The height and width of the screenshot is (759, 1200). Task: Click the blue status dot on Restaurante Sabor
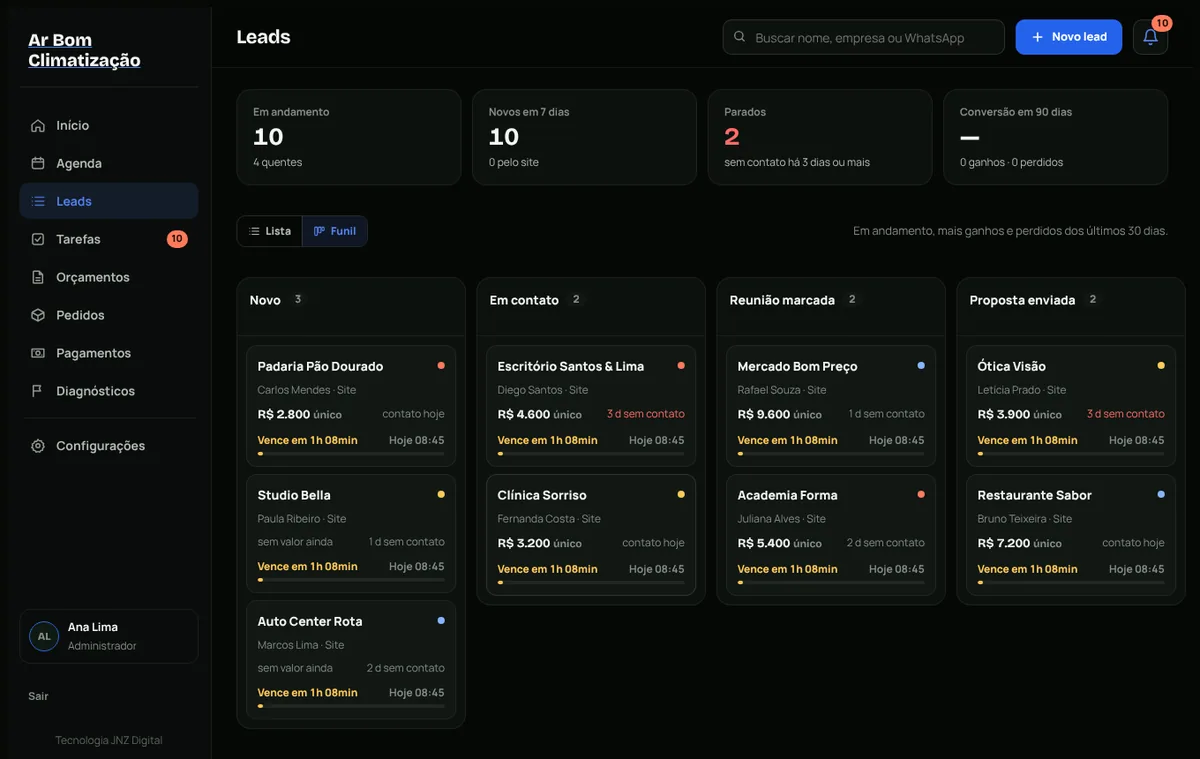point(1161,494)
